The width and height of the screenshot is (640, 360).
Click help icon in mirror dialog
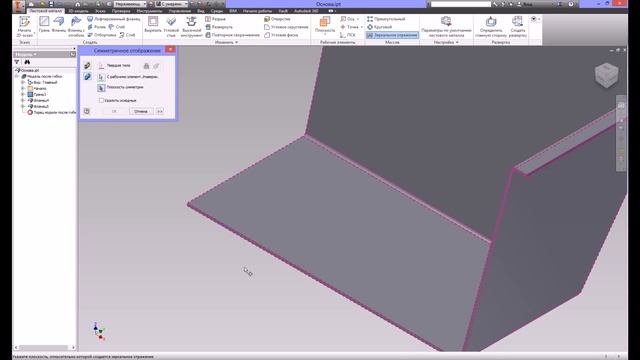click(87, 111)
